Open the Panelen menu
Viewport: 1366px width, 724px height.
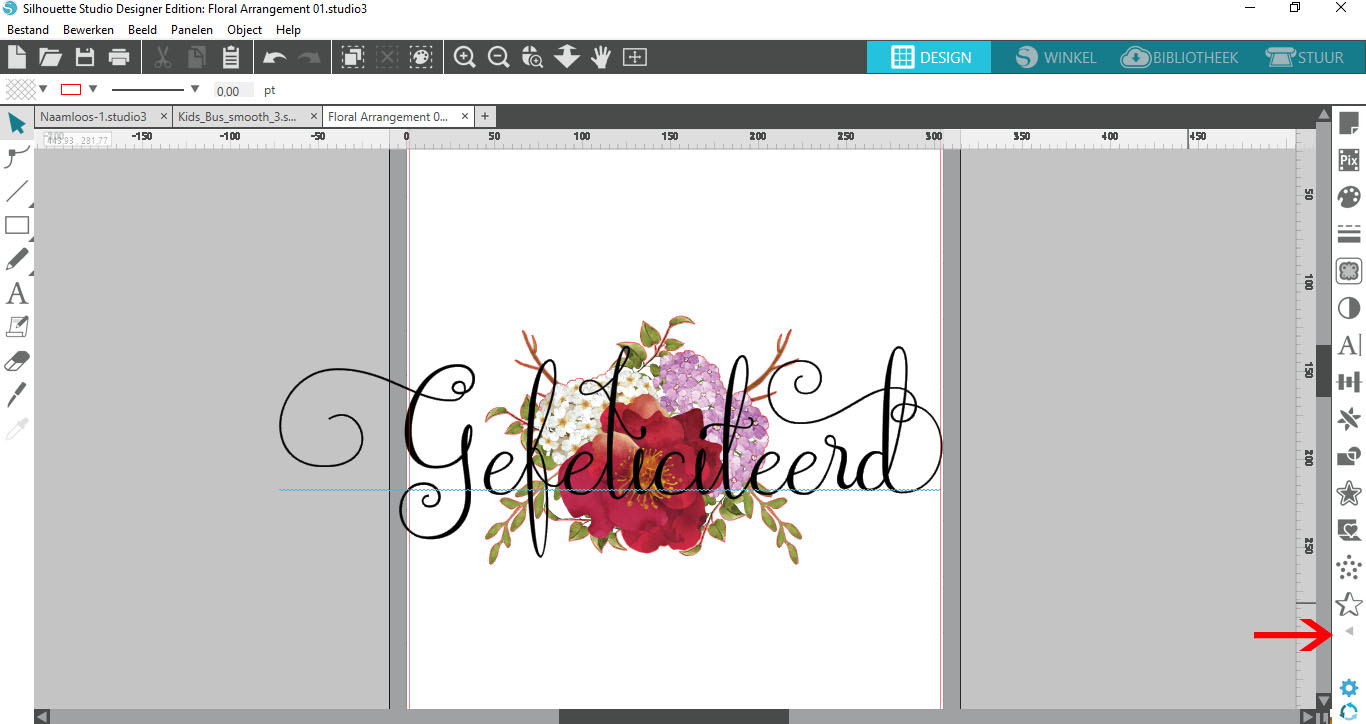(192, 30)
